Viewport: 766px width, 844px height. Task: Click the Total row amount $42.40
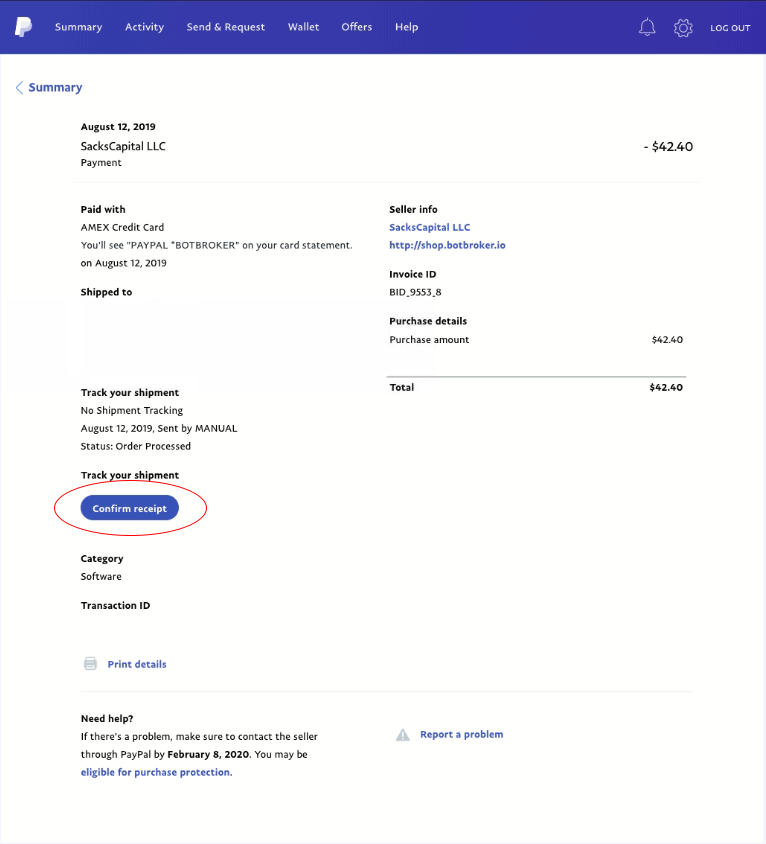(666, 388)
